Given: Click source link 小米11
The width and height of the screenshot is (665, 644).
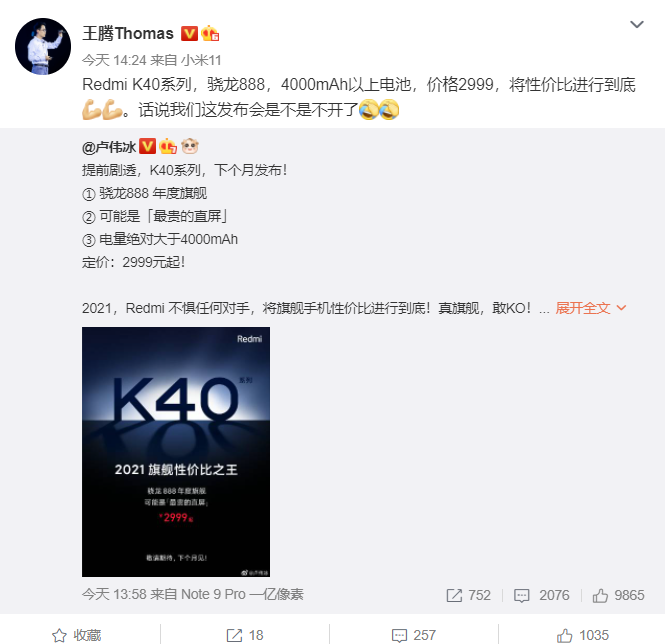Looking at the screenshot, I should click(201, 60).
